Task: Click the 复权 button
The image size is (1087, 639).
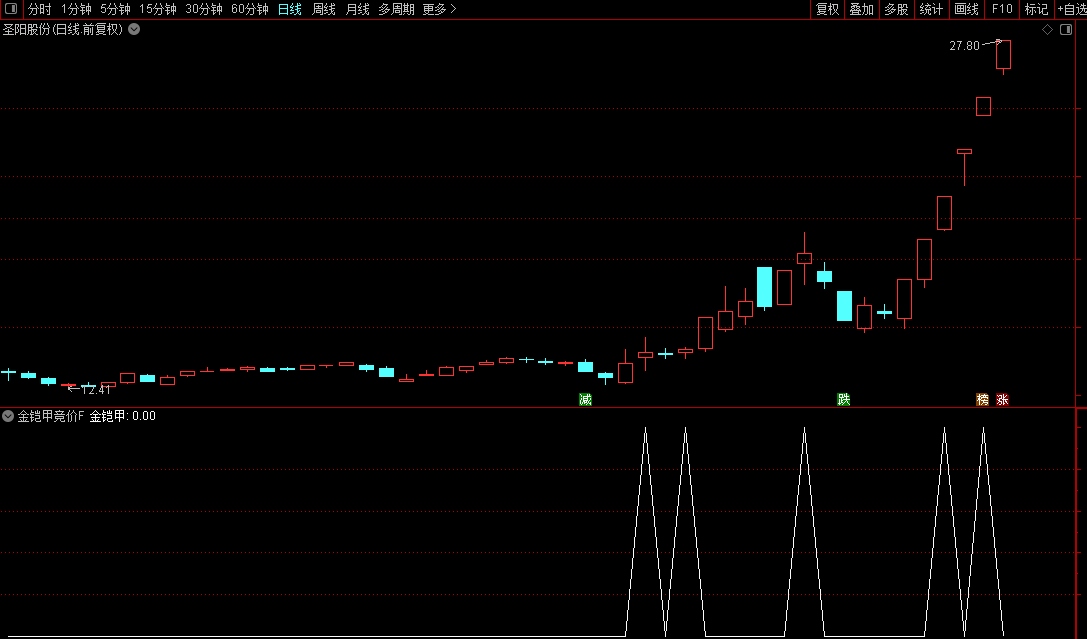Action: (828, 10)
